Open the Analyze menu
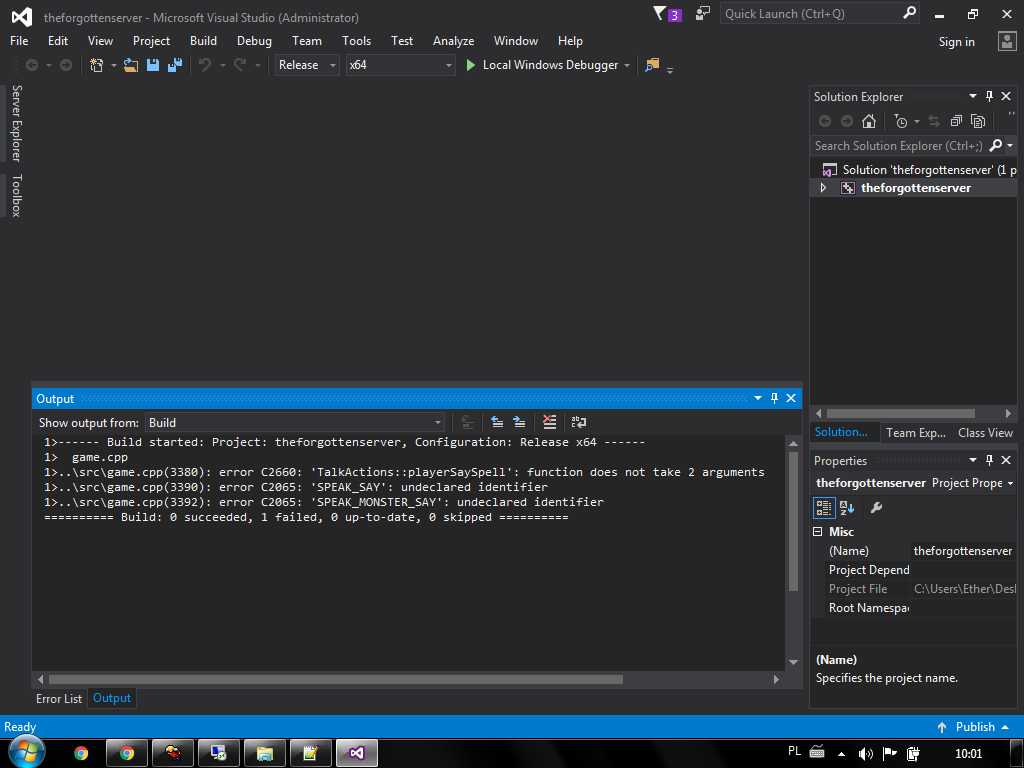 pyautogui.click(x=453, y=40)
